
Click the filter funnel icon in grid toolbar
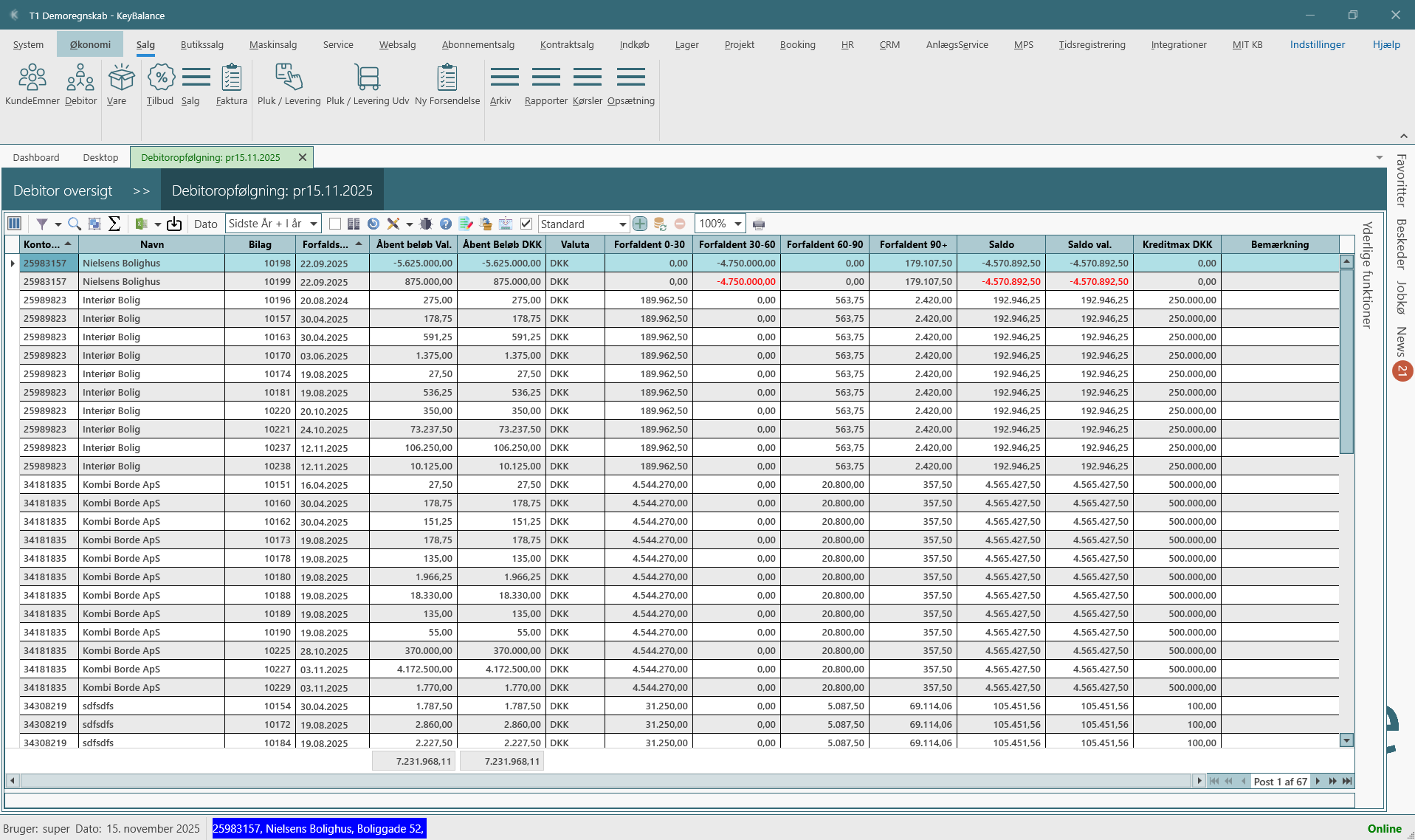click(42, 224)
